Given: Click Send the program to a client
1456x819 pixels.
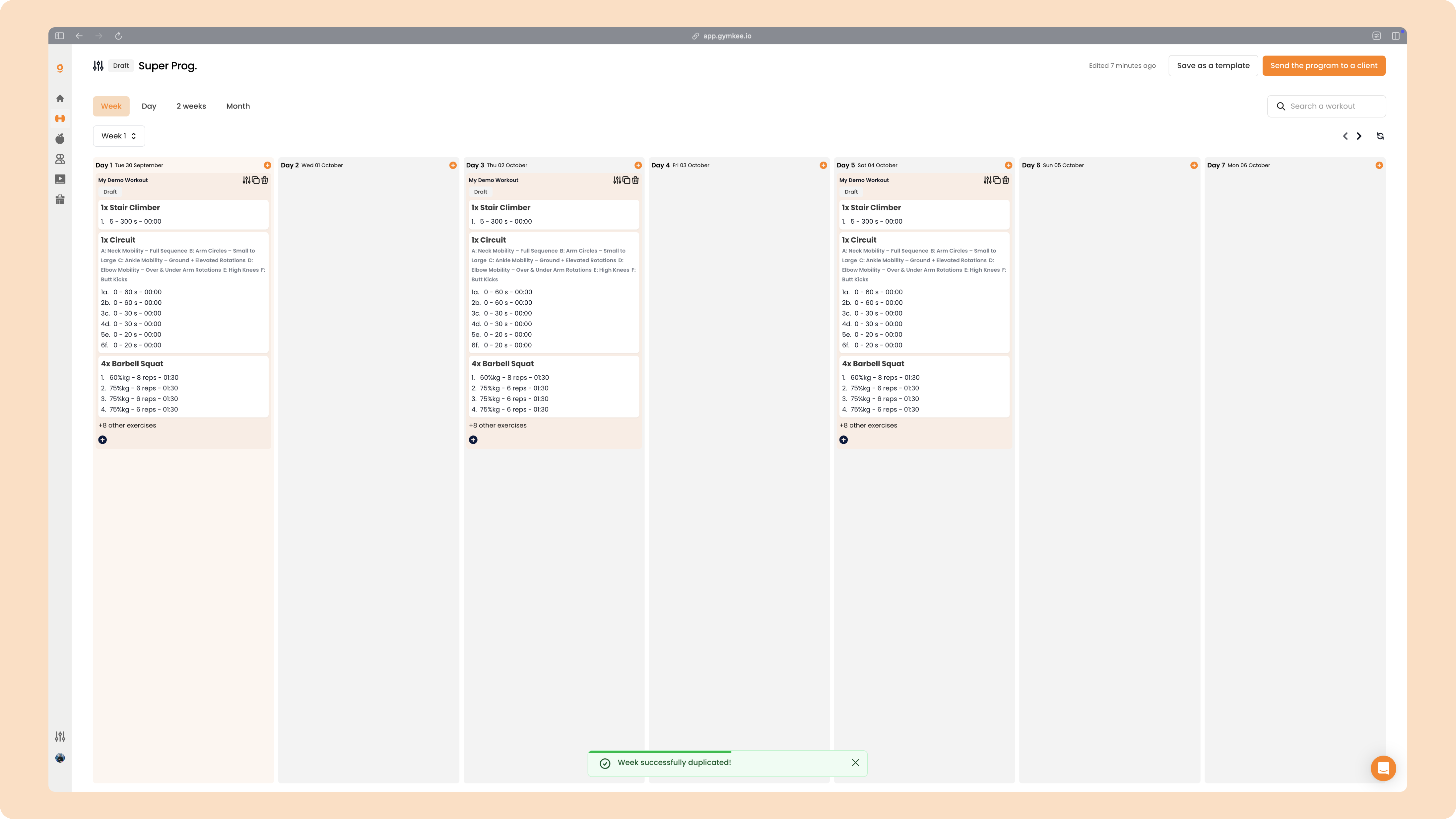Looking at the screenshot, I should [x=1324, y=66].
